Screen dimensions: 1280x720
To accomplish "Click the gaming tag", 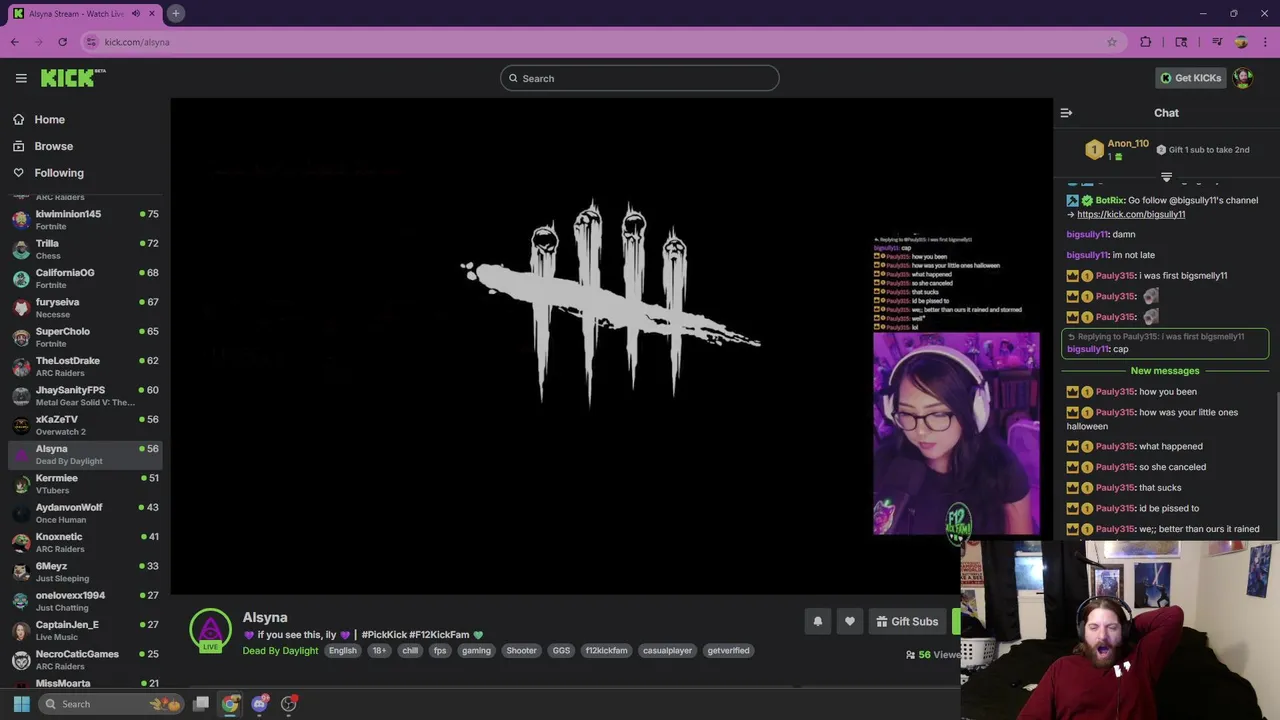I will pyautogui.click(x=476, y=651).
